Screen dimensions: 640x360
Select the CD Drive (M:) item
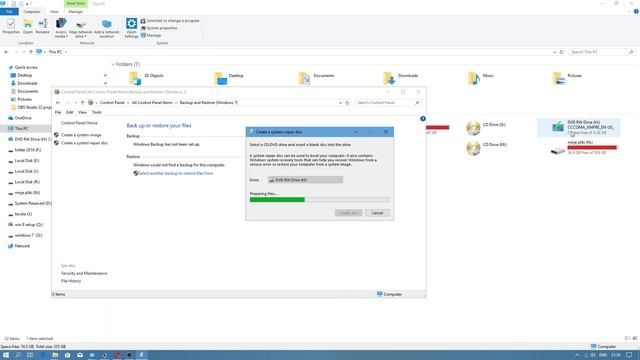tap(487, 147)
